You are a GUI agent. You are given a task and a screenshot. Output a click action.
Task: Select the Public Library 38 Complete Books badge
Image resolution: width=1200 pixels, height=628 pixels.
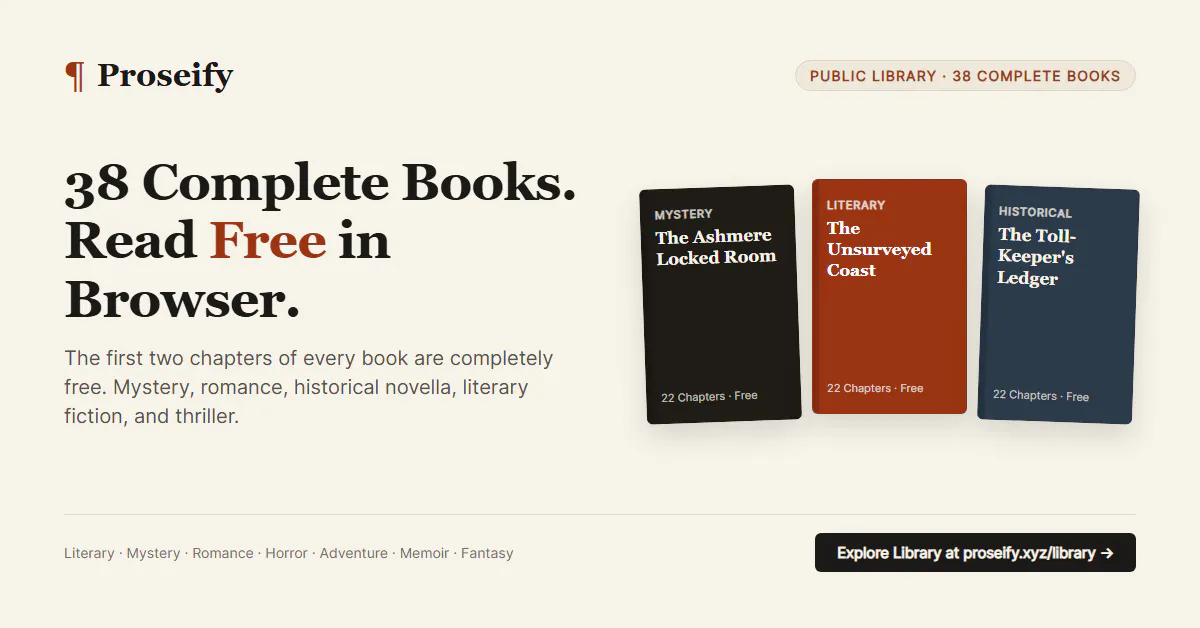[x=965, y=76]
